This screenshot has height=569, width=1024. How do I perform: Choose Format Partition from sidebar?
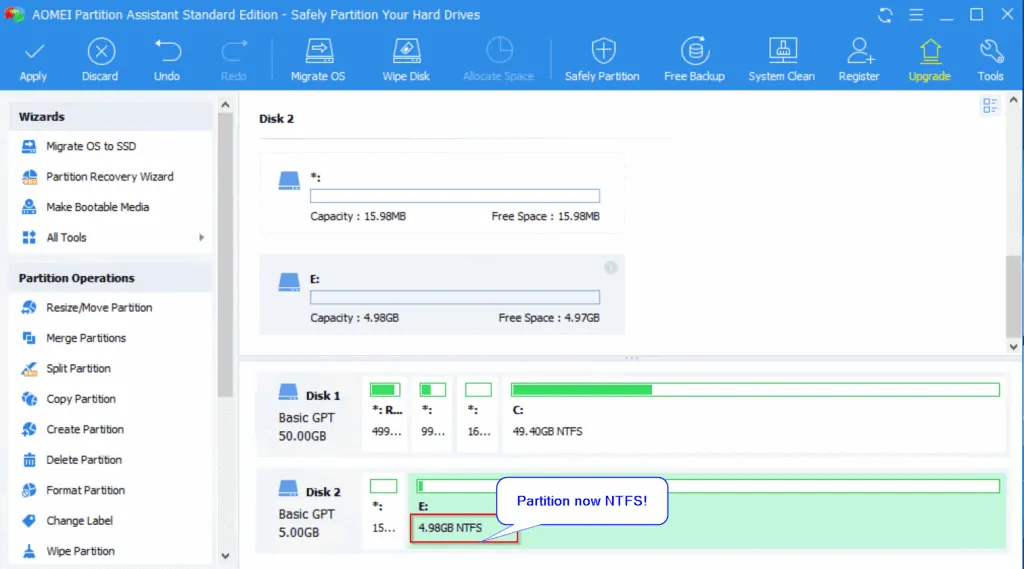tap(85, 490)
